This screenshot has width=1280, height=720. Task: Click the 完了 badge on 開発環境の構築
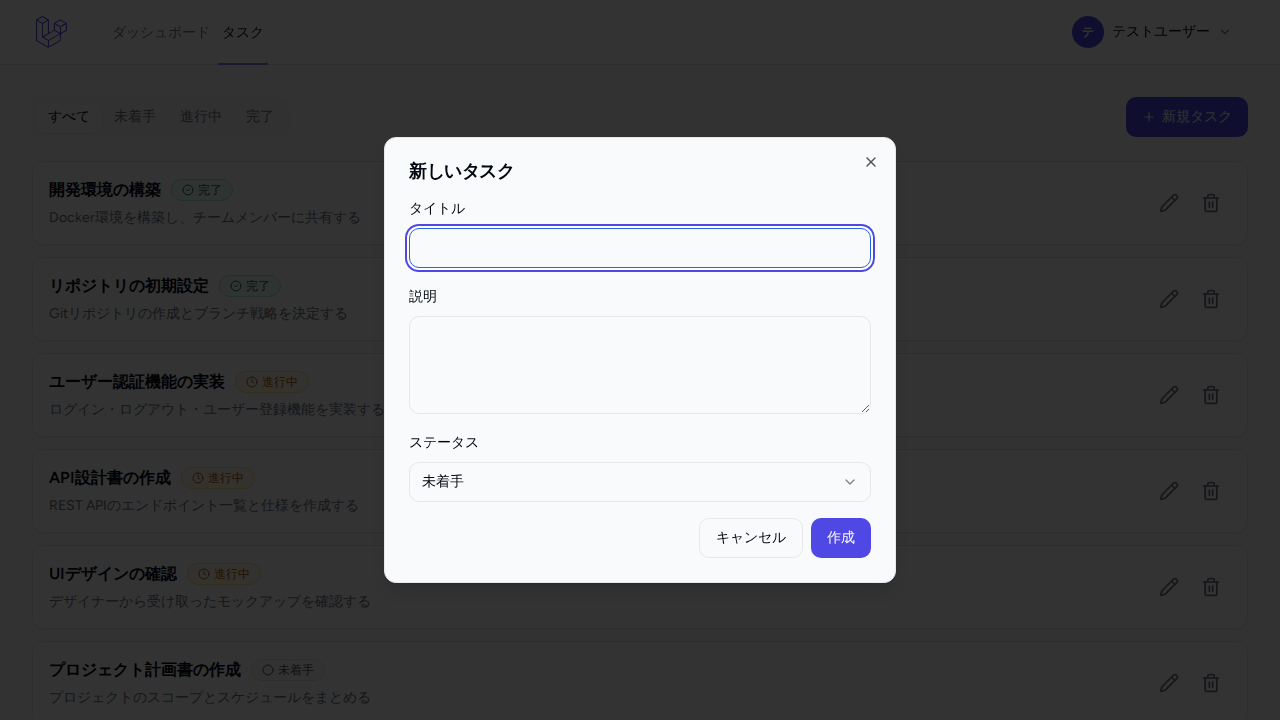(202, 190)
